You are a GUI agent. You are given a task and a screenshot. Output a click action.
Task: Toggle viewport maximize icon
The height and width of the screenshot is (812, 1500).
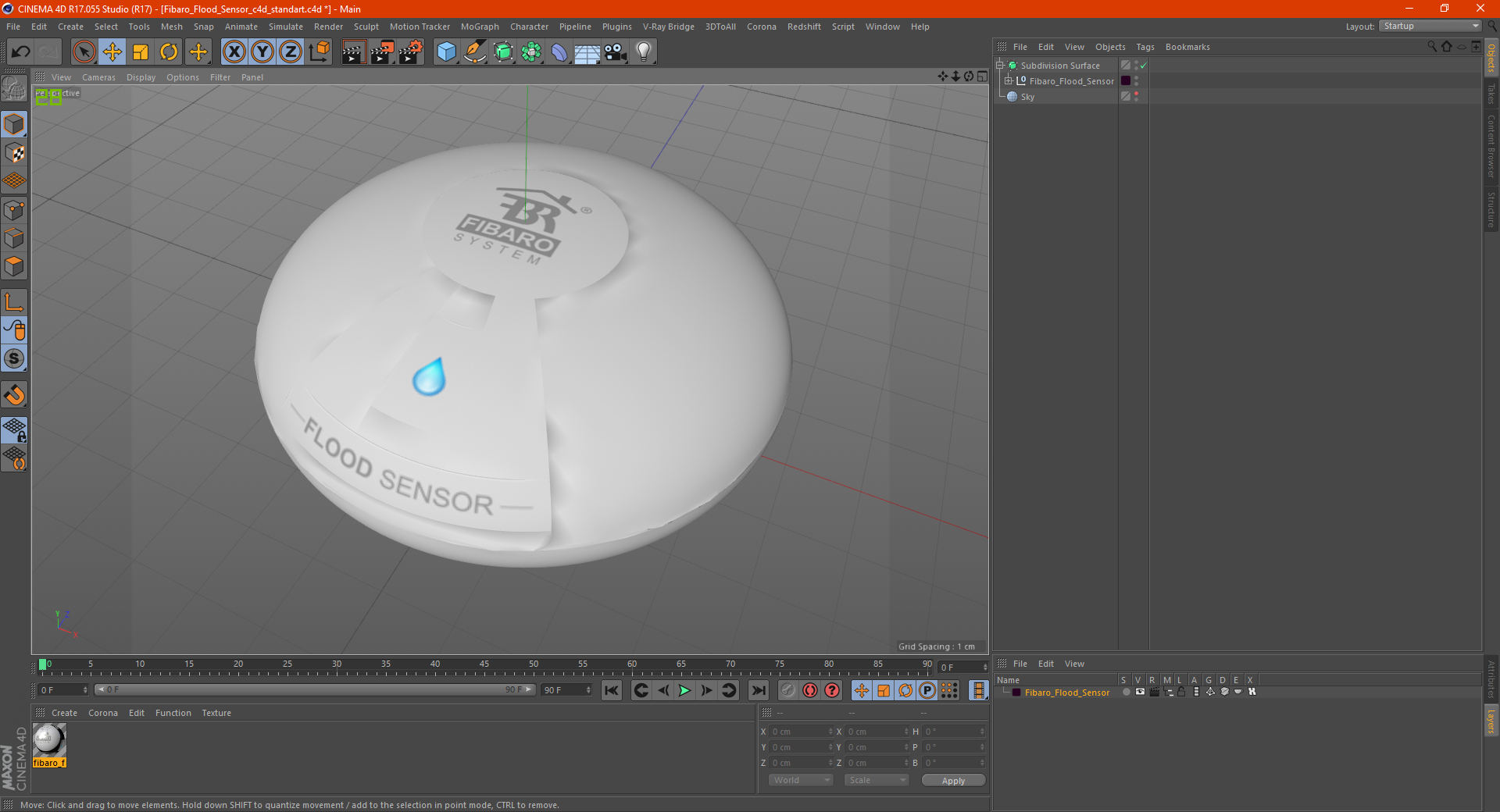pos(982,77)
